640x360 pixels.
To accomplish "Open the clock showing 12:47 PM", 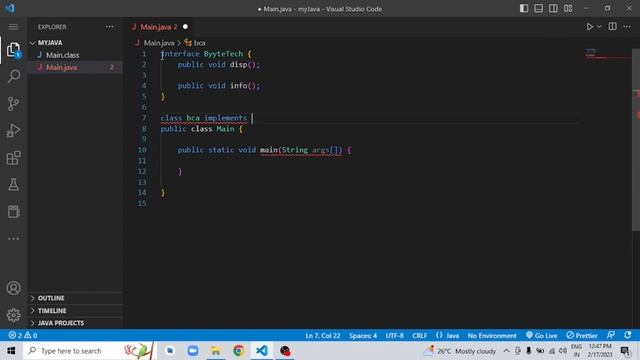I will coord(600,351).
